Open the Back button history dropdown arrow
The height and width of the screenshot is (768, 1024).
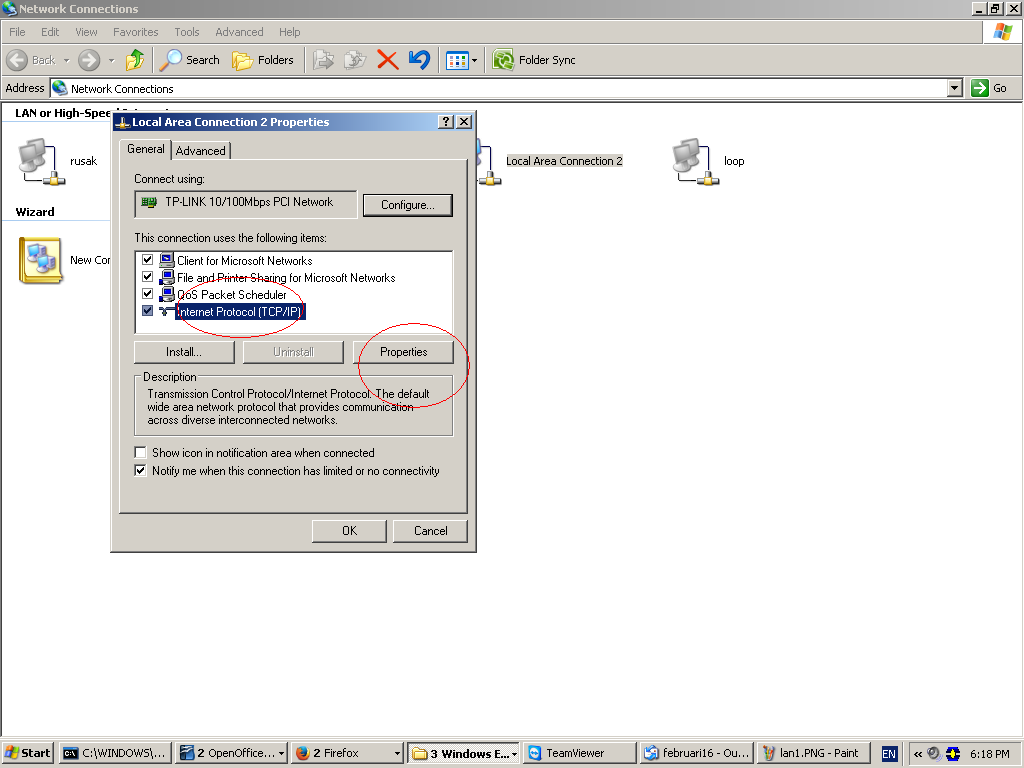pos(66,60)
